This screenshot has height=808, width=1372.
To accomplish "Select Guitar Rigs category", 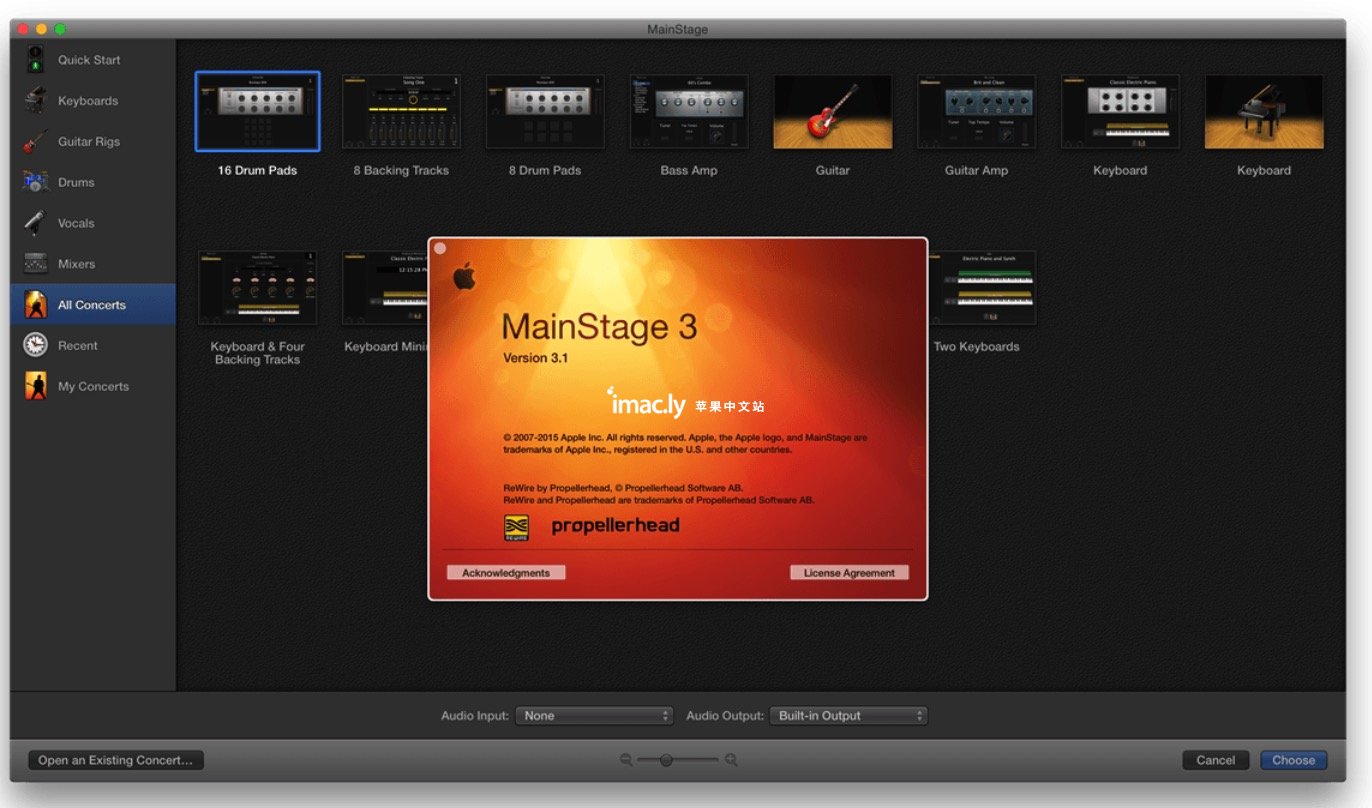I will click(93, 142).
